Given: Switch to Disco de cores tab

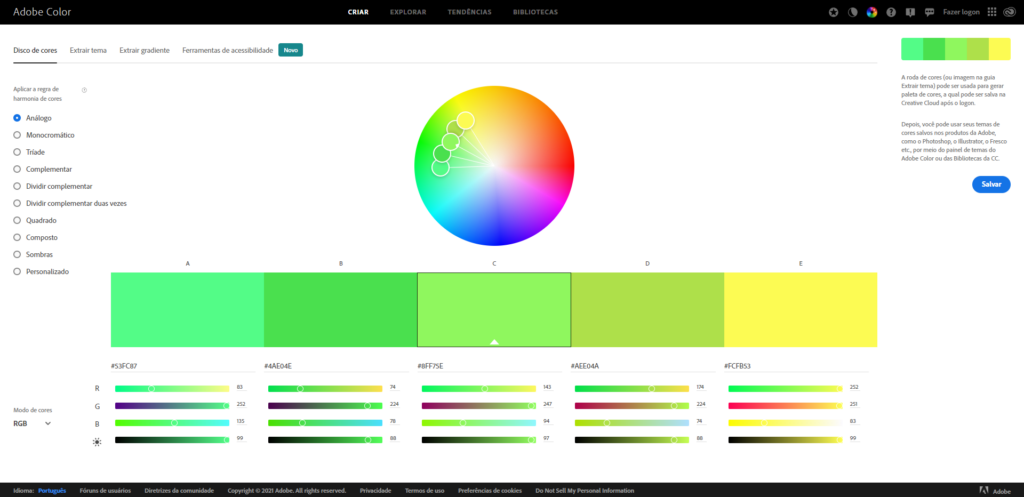Looking at the screenshot, I should [x=35, y=50].
